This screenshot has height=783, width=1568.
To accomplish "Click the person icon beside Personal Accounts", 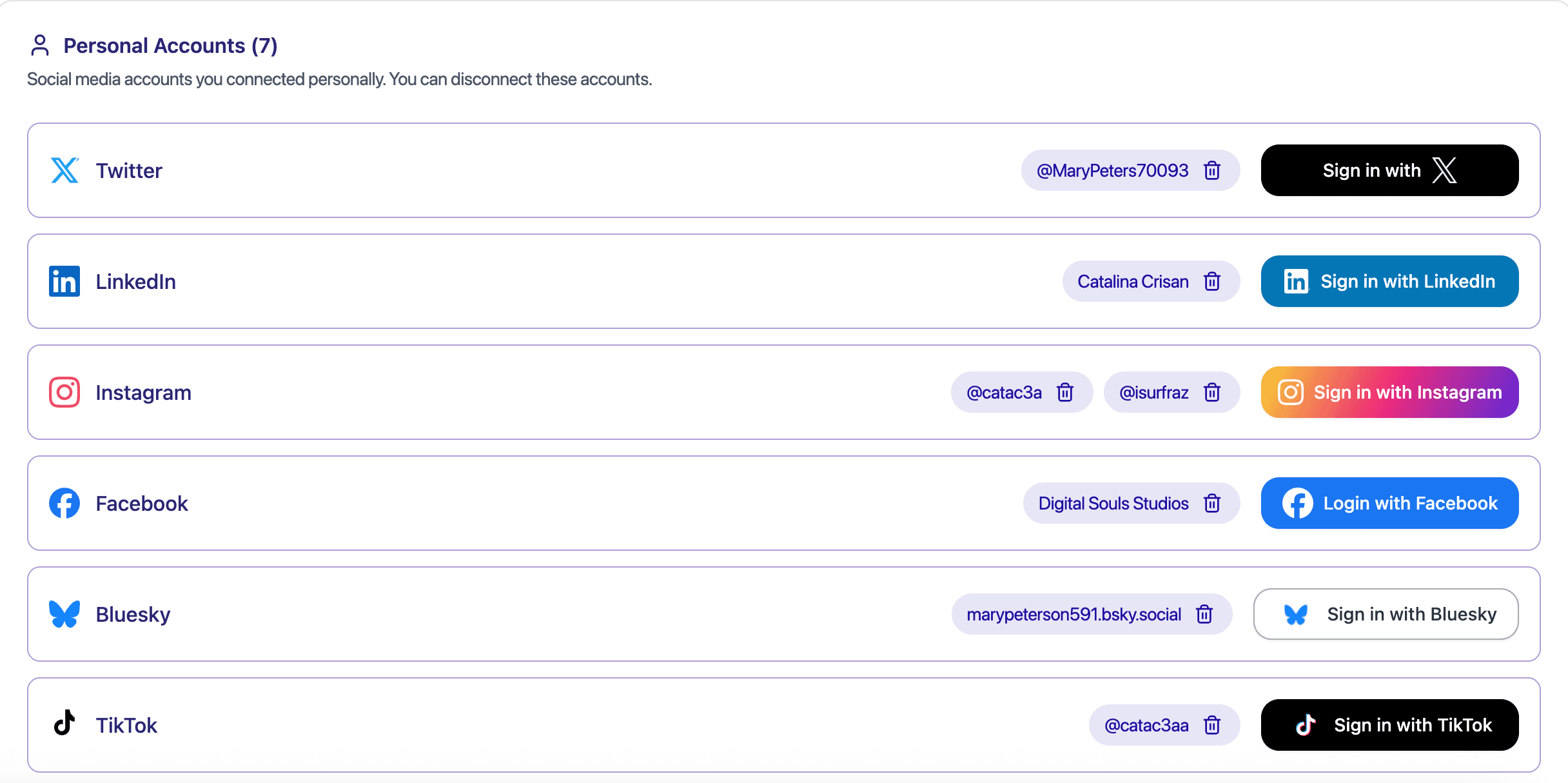I will click(x=40, y=45).
